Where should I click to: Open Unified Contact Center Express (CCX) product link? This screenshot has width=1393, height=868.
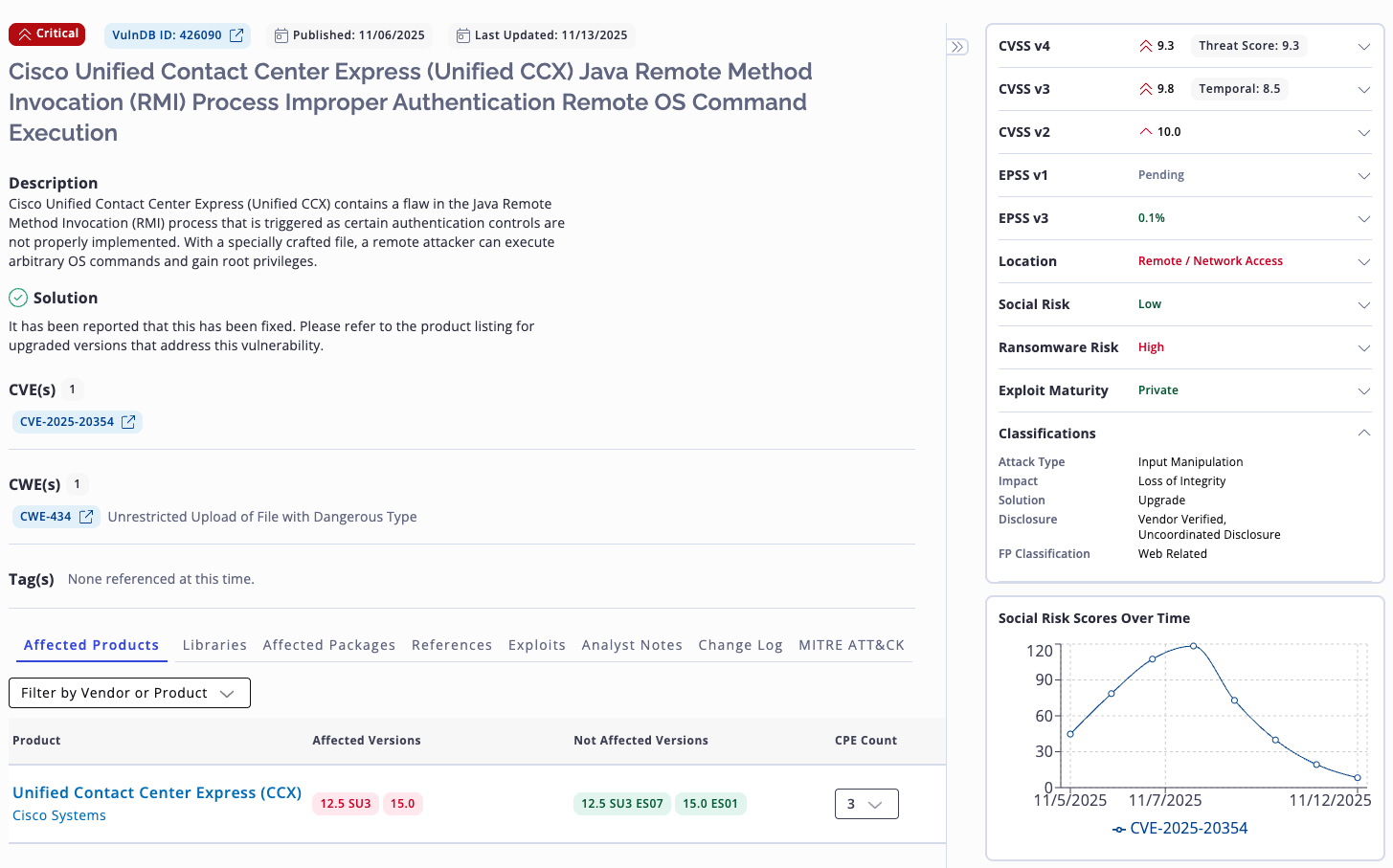click(157, 792)
